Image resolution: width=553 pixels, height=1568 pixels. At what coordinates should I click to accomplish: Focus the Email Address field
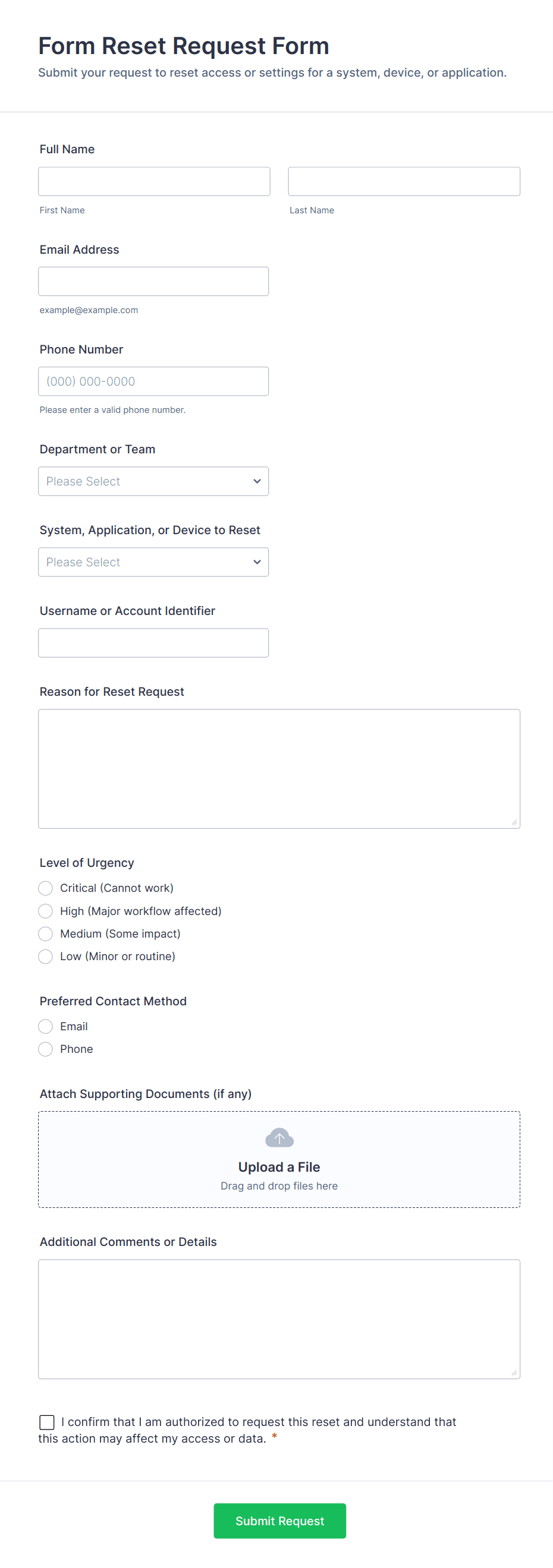(x=153, y=281)
